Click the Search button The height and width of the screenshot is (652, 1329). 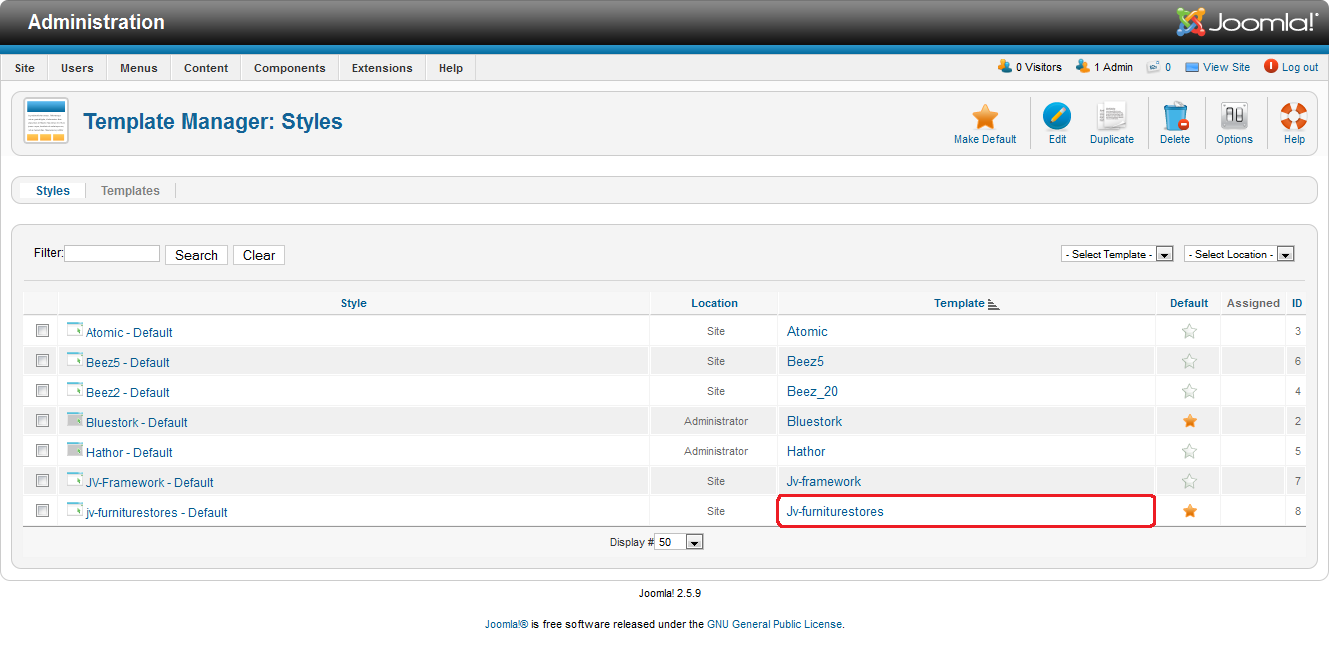coord(196,255)
